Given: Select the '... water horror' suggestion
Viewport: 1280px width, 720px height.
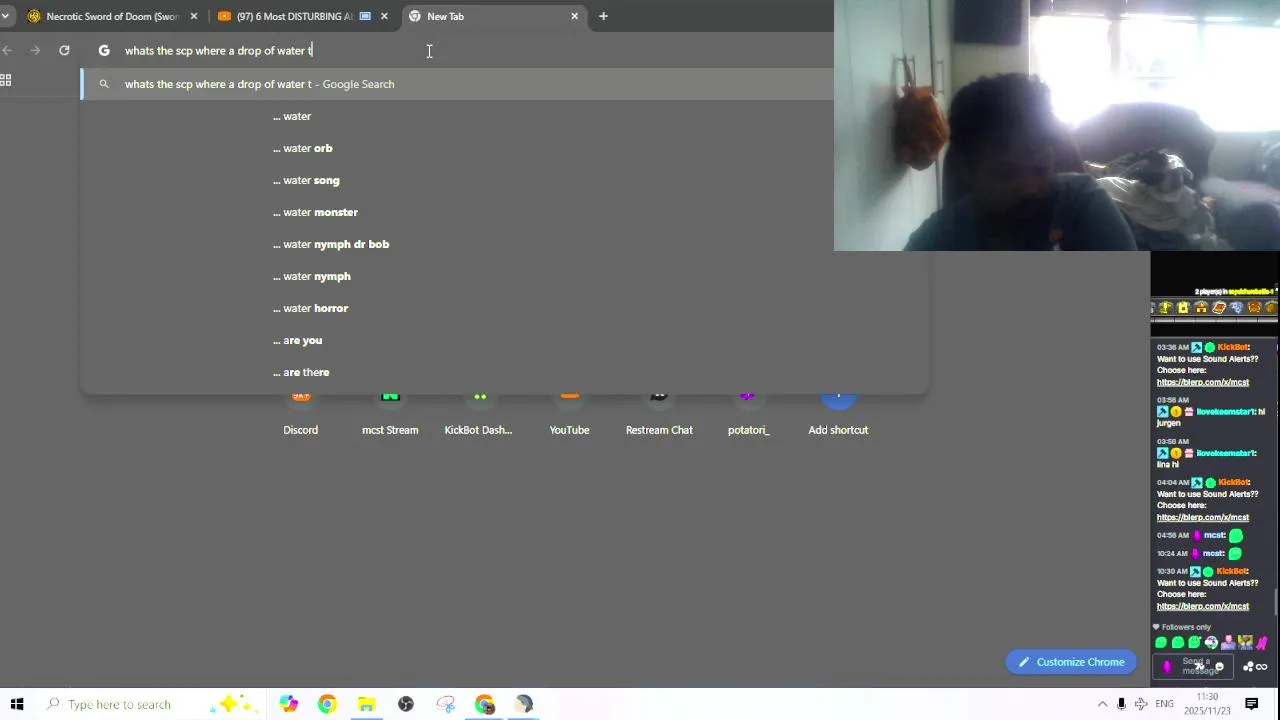Looking at the screenshot, I should tap(504, 308).
